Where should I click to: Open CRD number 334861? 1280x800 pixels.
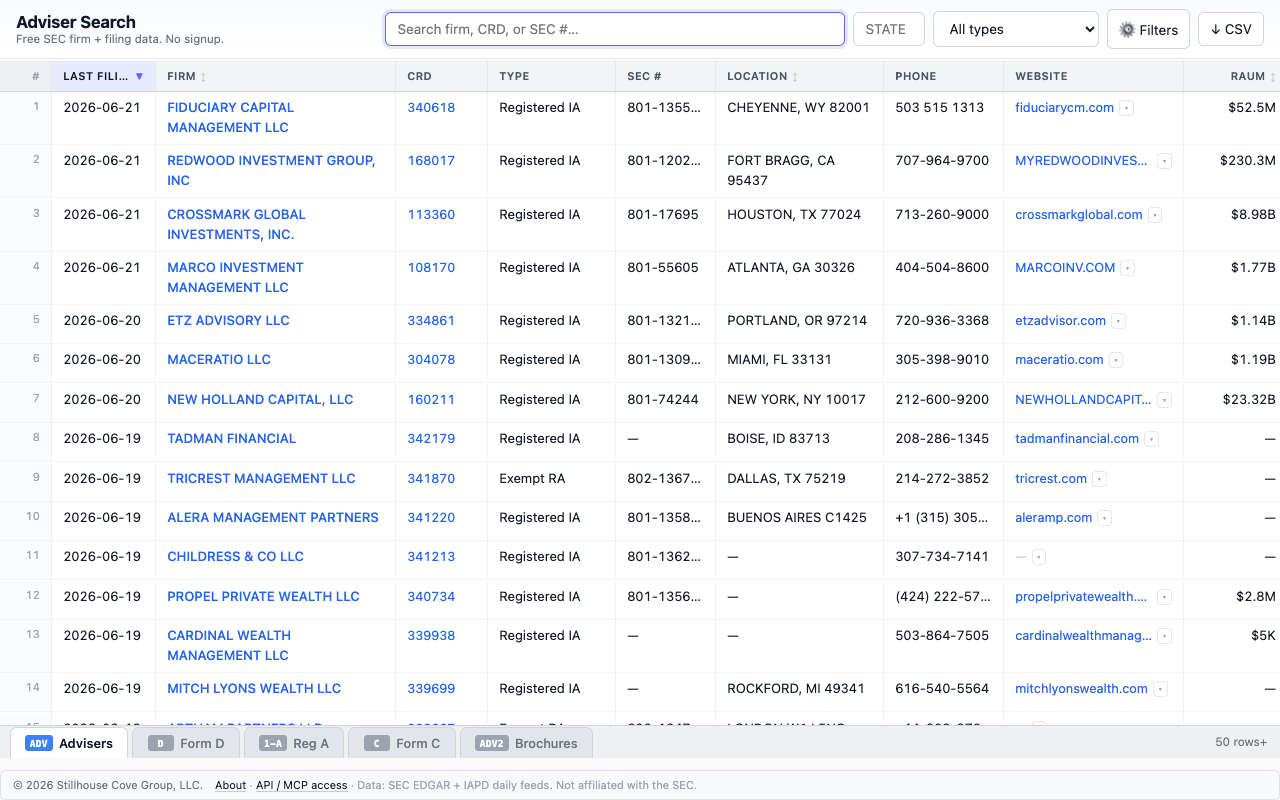pyautogui.click(x=431, y=320)
